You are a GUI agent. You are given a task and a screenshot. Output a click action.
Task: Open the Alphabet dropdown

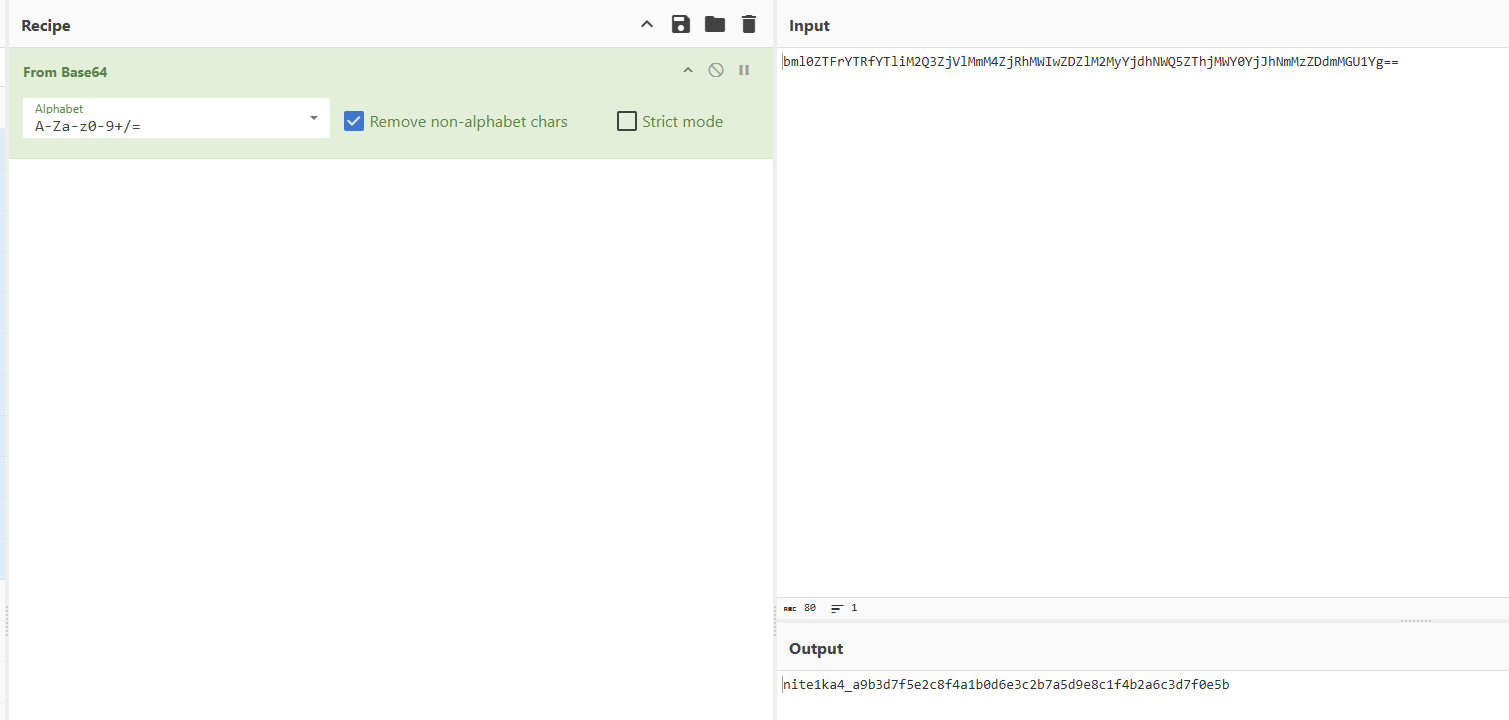314,118
